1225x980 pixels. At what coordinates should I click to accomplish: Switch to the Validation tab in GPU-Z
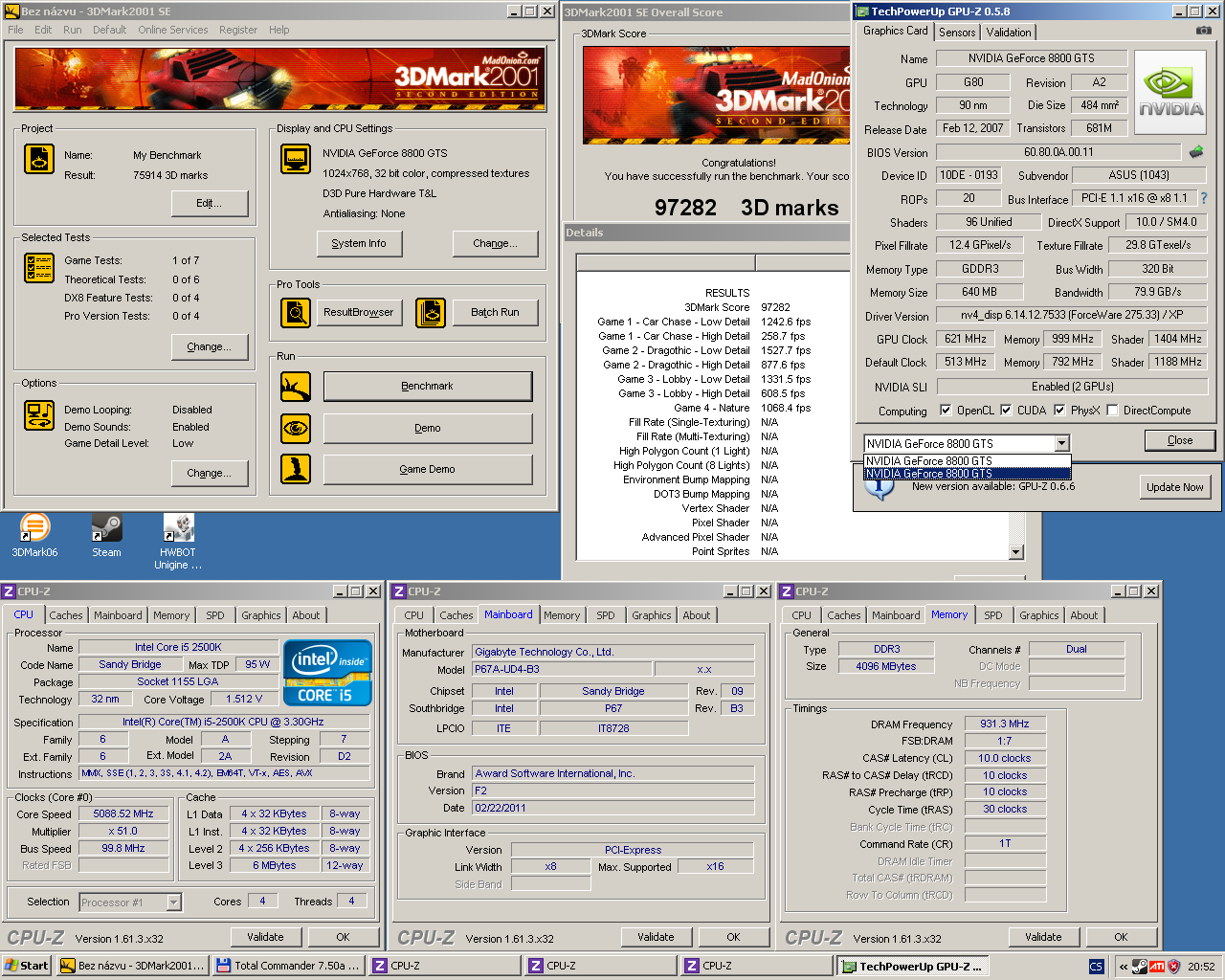click(1009, 32)
